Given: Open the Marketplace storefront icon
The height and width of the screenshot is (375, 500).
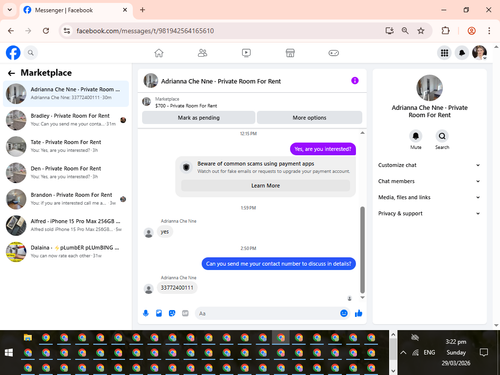Looking at the screenshot, I should 290,53.
